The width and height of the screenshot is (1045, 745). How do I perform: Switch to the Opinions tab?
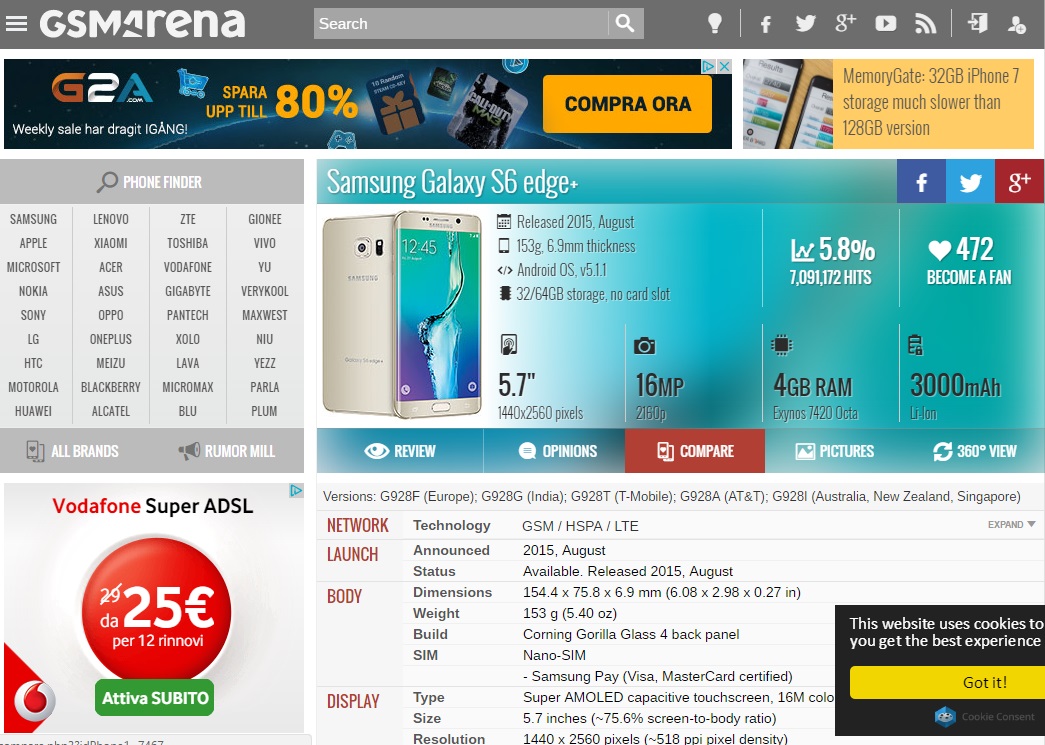pos(557,451)
